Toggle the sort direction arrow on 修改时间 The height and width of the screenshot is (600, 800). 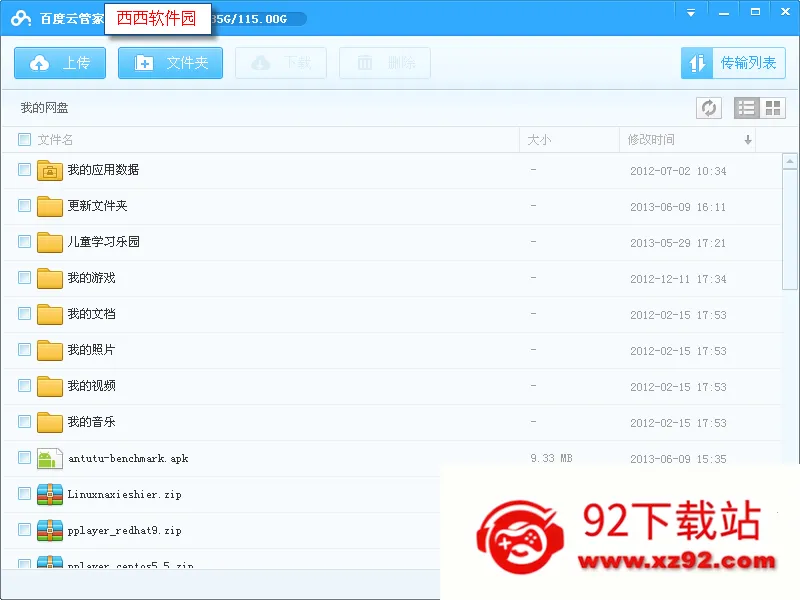tap(747, 140)
